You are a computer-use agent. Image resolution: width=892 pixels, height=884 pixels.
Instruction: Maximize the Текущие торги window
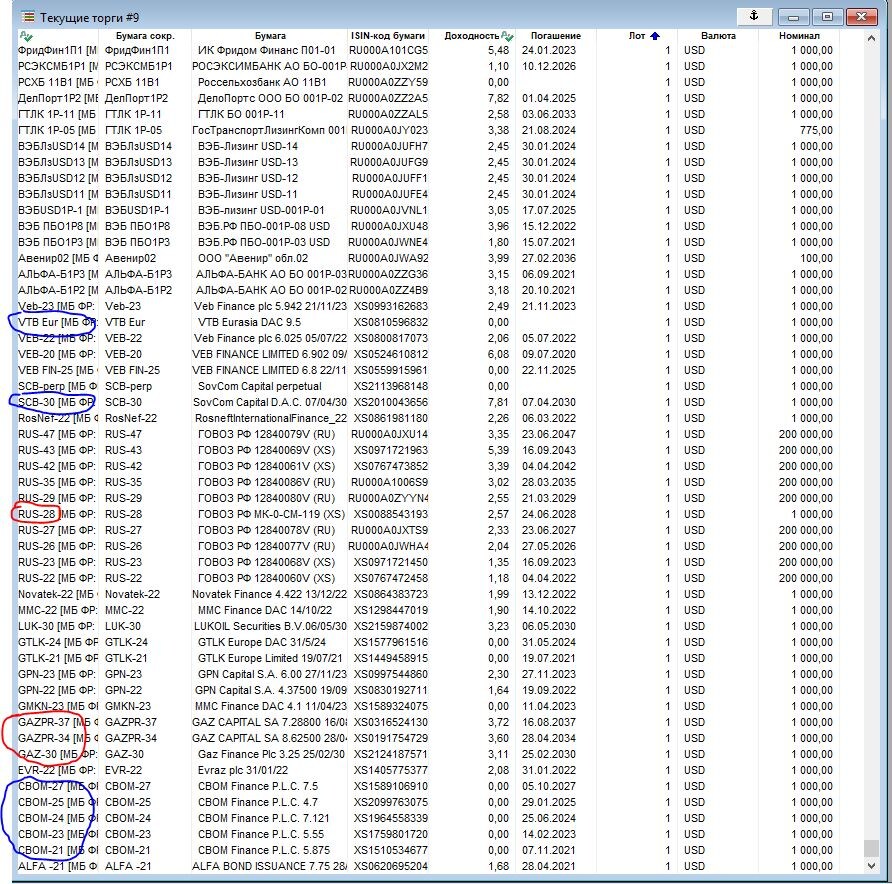pos(827,16)
